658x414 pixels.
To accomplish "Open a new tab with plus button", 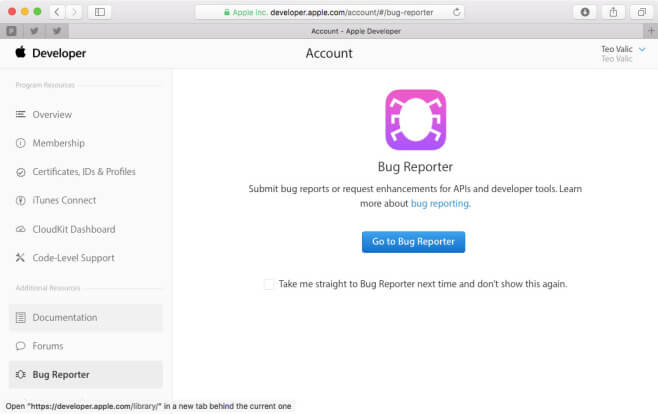I will pyautogui.click(x=651, y=31).
